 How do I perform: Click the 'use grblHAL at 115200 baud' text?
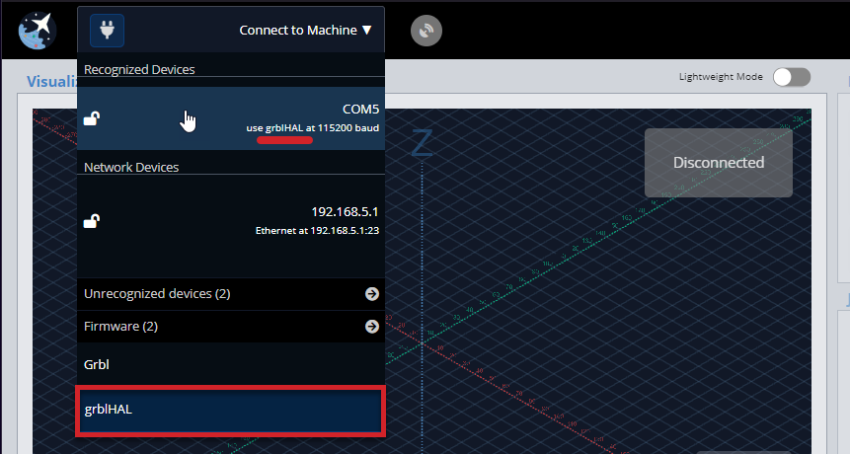(313, 128)
